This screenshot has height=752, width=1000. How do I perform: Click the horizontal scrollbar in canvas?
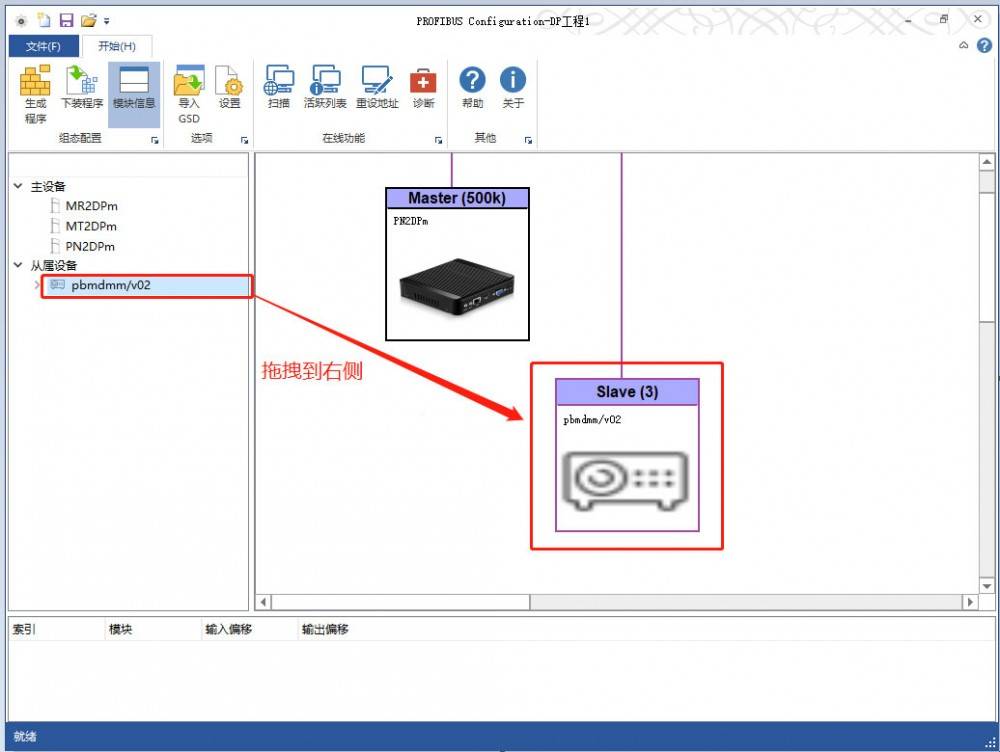pos(616,601)
